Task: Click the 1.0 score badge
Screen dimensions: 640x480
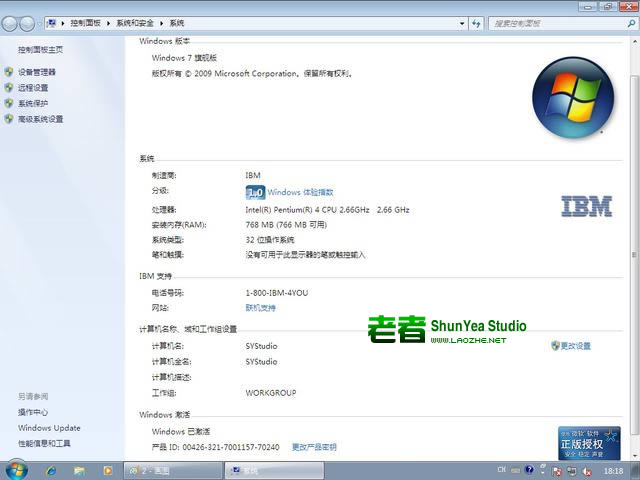Action: [256, 192]
